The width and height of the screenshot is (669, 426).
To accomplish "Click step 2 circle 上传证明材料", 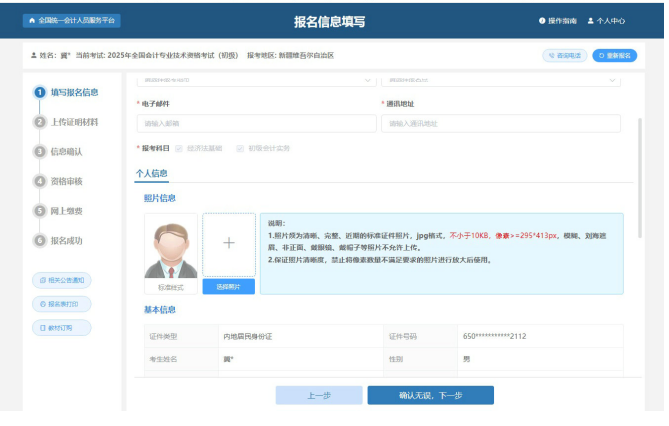I will [x=39, y=122].
